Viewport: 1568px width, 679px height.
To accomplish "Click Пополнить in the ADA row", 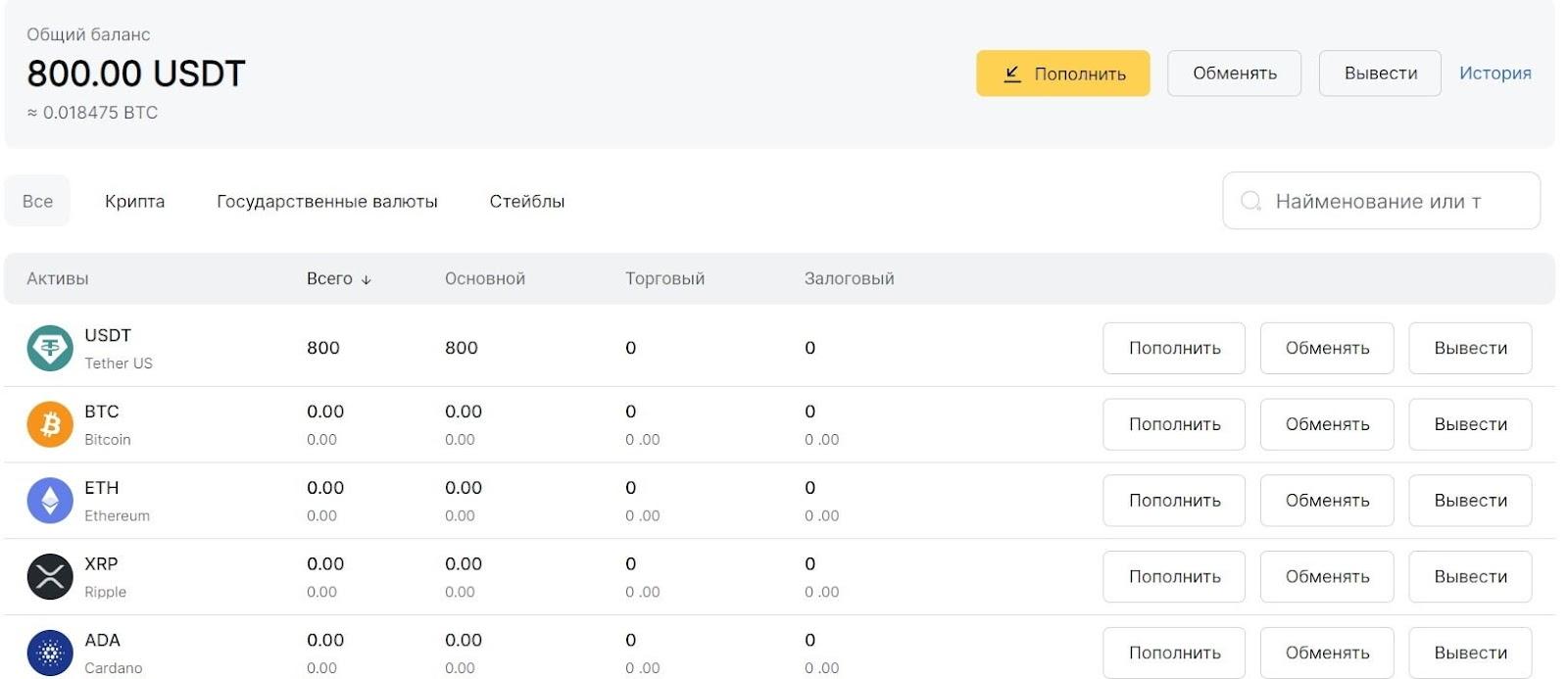I will [1174, 653].
